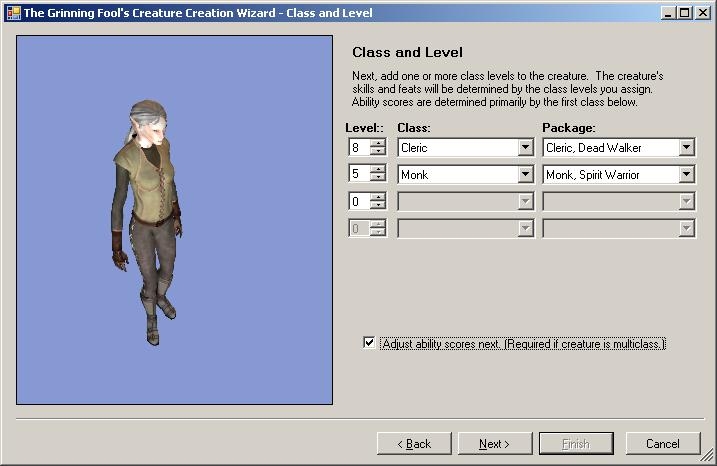Viewport: 717px width, 466px height.
Task: Open the Cleric class dropdown
Action: 525,148
